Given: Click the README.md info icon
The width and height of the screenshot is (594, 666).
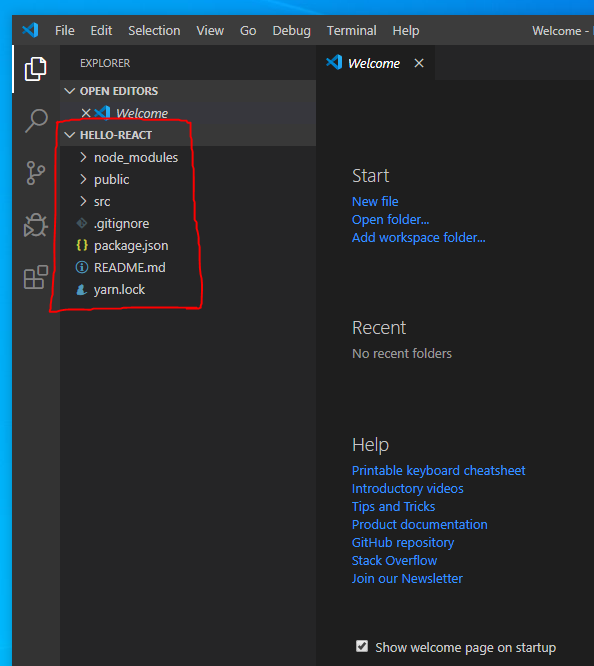Looking at the screenshot, I should coord(82,268).
